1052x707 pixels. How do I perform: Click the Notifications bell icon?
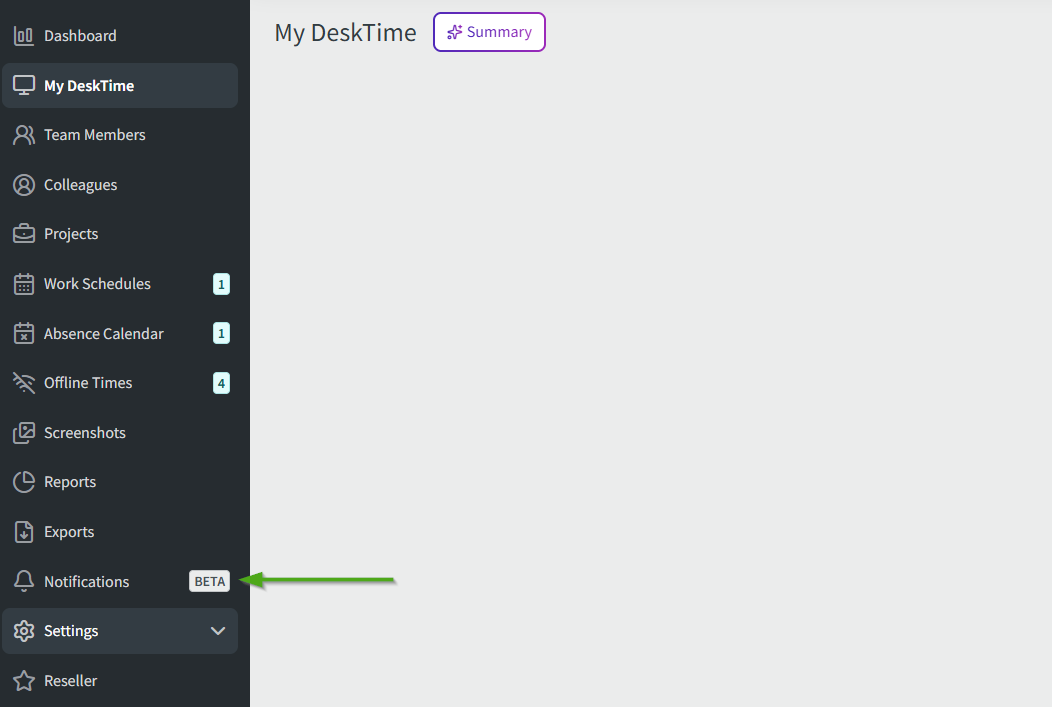coord(24,582)
